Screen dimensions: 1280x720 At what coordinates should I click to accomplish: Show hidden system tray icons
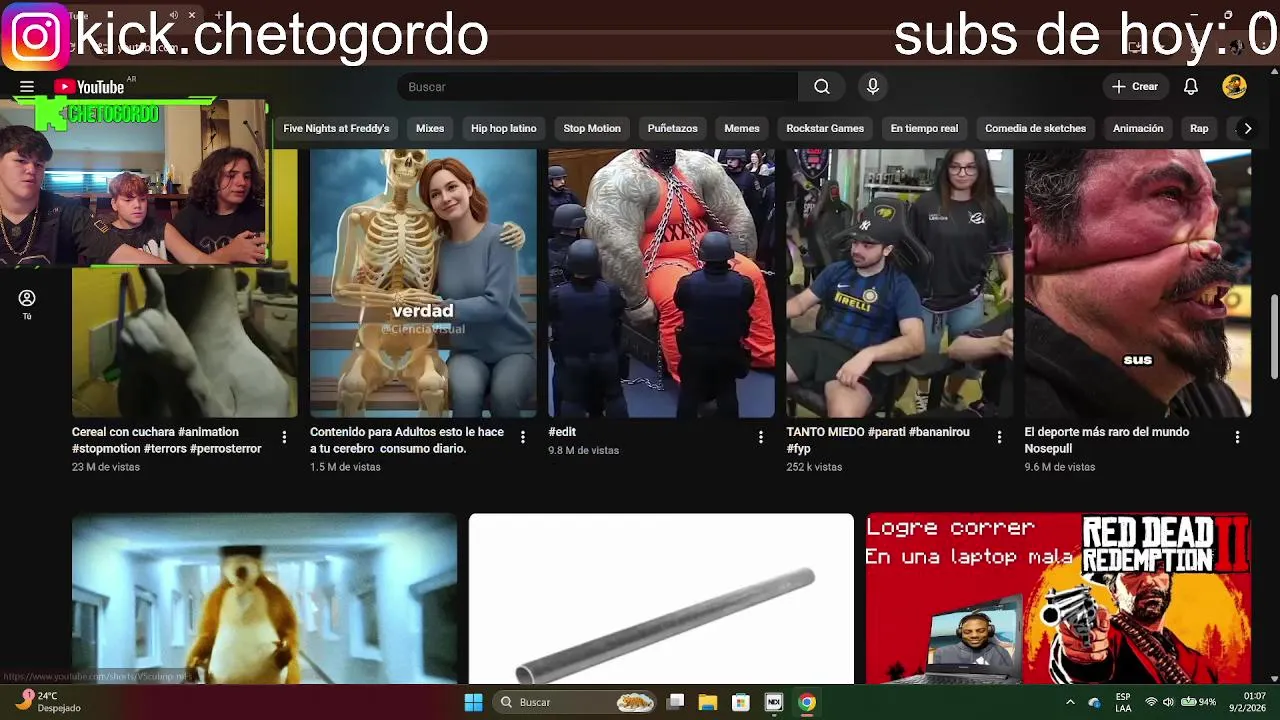pyautogui.click(x=1070, y=702)
